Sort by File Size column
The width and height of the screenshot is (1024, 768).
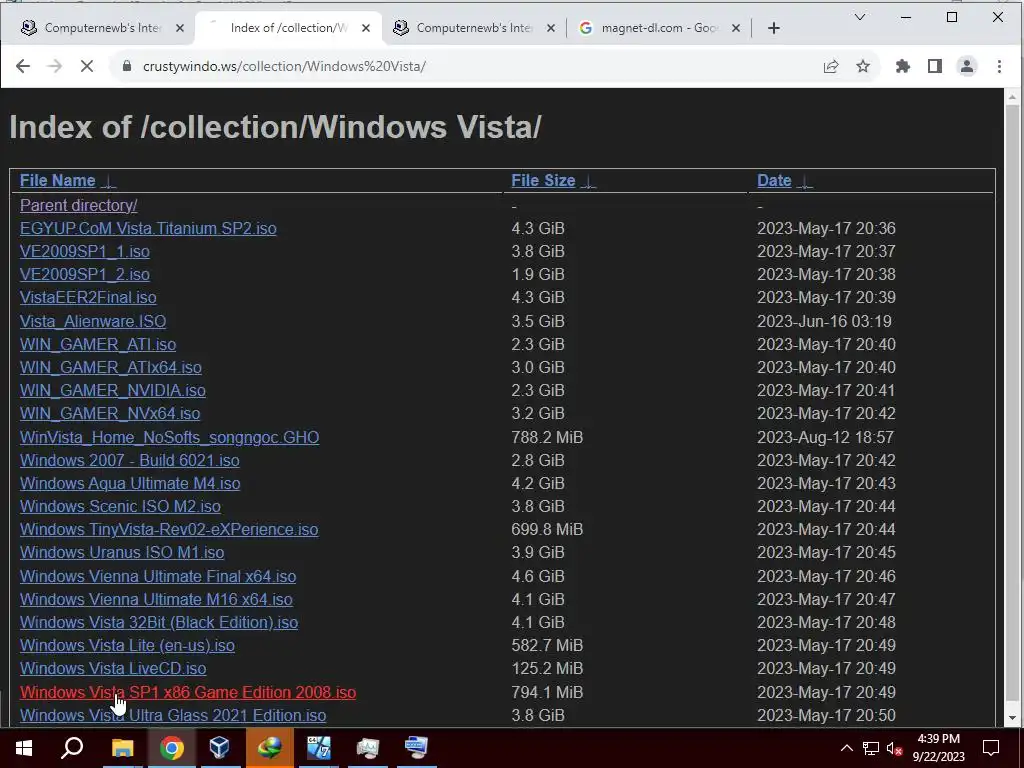(x=543, y=180)
